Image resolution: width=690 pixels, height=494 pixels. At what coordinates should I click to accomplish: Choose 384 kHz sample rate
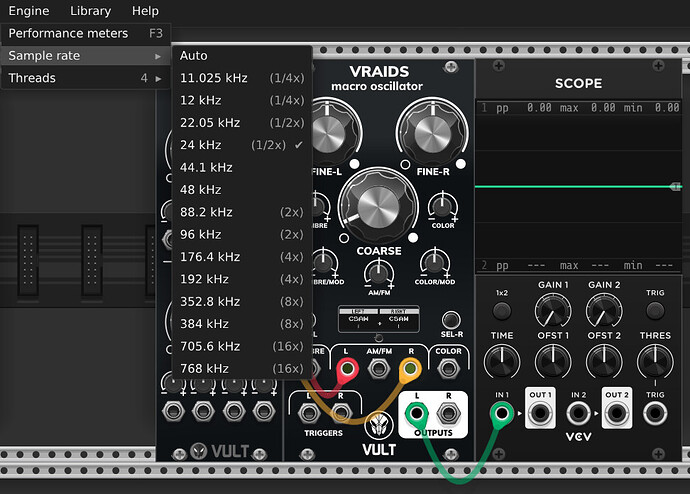click(x=242, y=324)
